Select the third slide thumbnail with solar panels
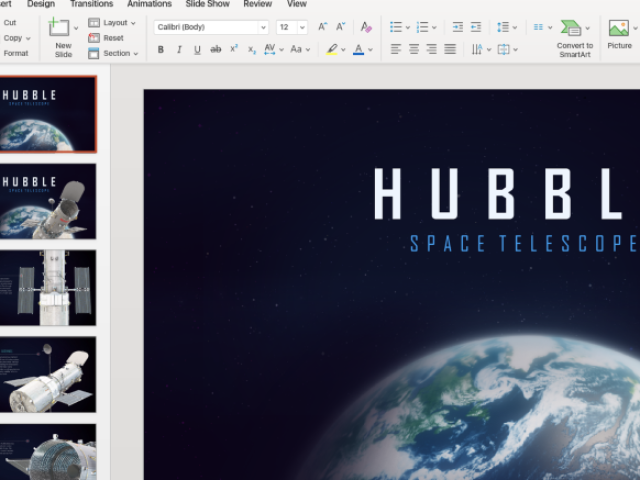 tap(48, 288)
